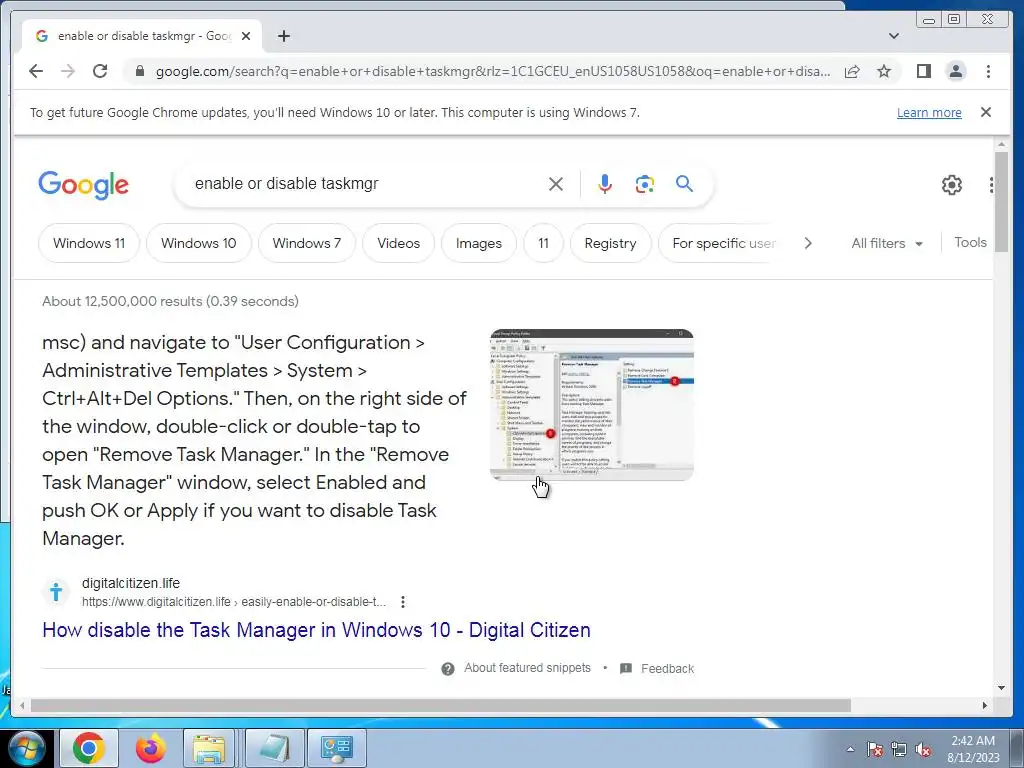Click the right arrow of horizontal scrollbar
This screenshot has width=1024, height=768.
pos(985,705)
